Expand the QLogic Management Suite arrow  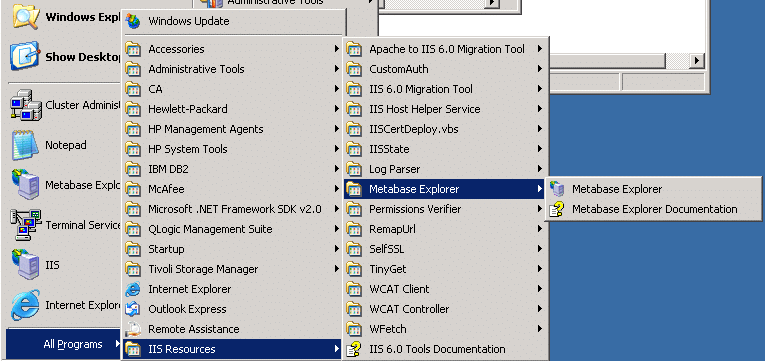tap(337, 229)
